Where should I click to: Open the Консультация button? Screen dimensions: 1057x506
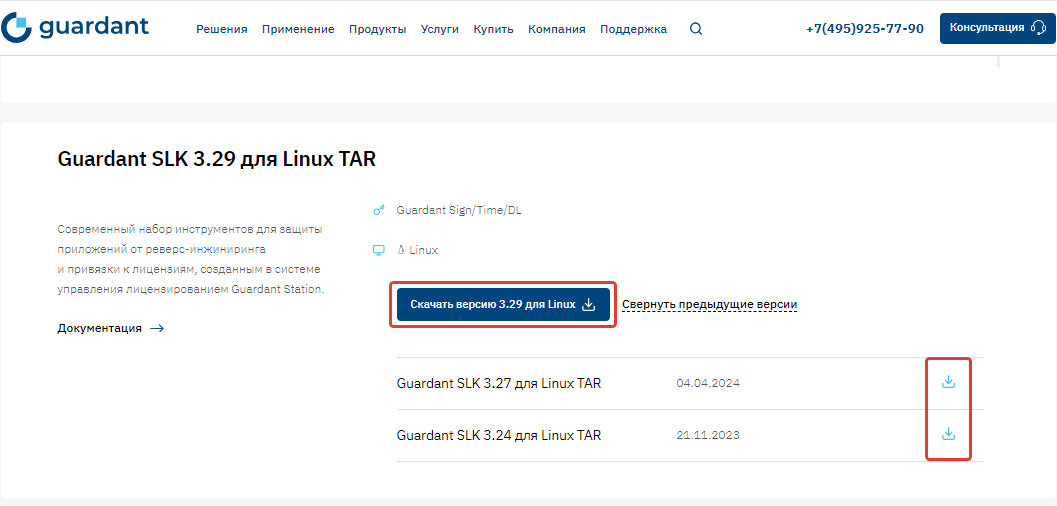[x=997, y=28]
